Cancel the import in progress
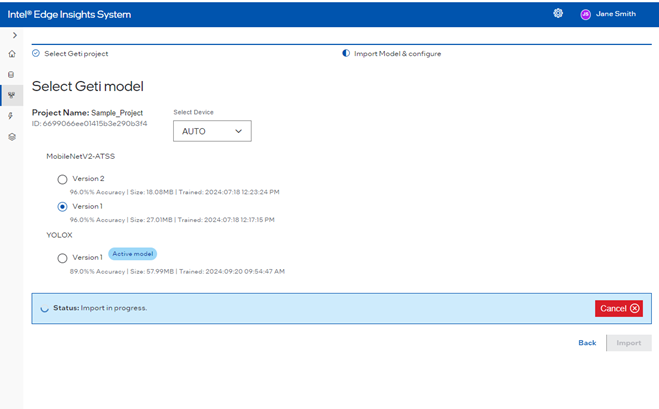 point(619,309)
